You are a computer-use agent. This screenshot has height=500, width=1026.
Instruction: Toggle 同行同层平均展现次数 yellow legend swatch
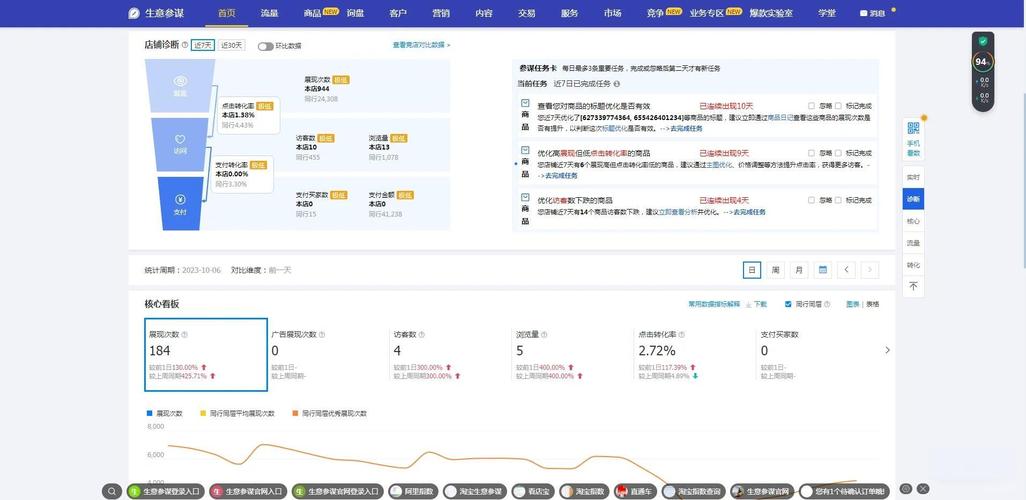coord(203,414)
